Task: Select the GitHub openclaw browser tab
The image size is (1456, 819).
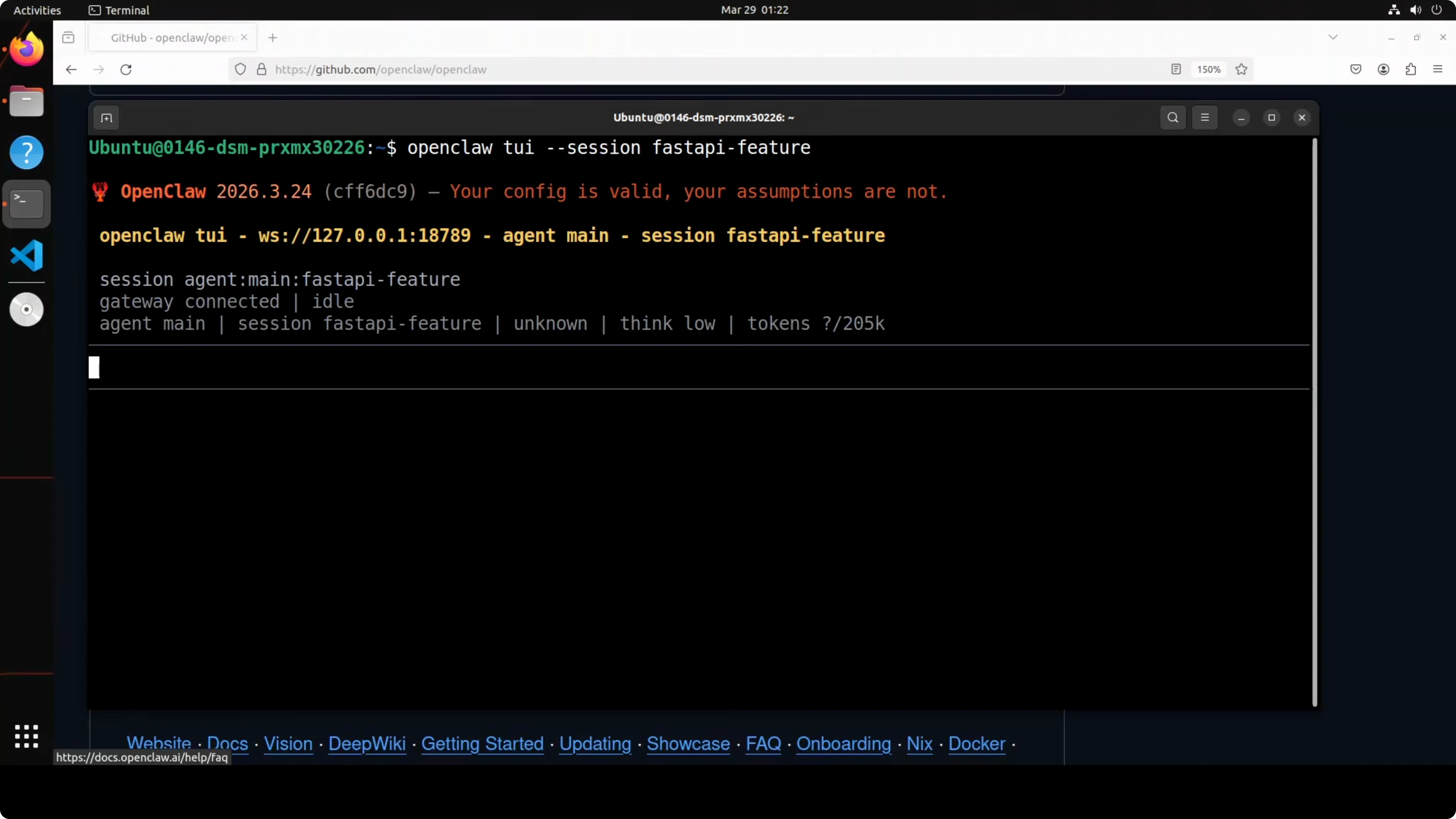Action: [173, 37]
